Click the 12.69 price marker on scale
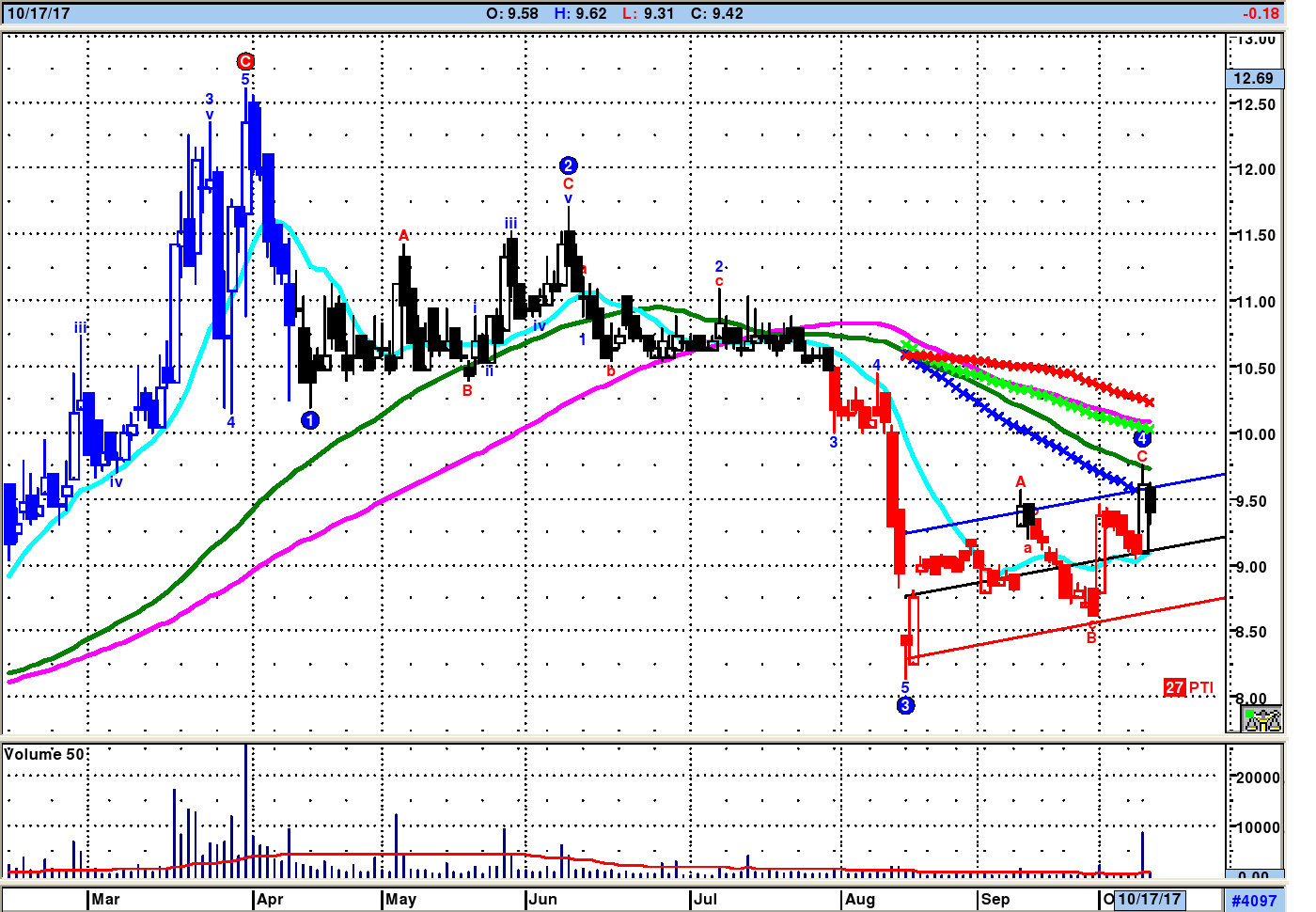 1253,78
